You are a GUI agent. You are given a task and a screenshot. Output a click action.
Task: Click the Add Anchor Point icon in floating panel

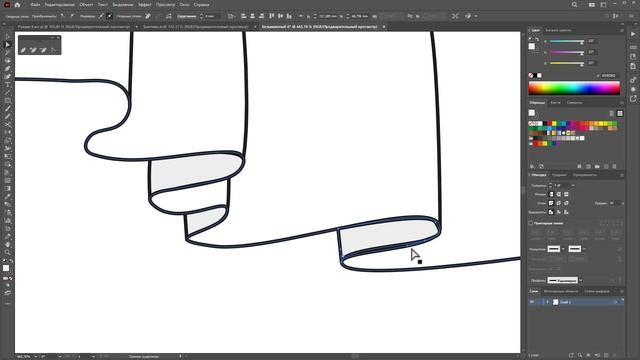(33, 50)
